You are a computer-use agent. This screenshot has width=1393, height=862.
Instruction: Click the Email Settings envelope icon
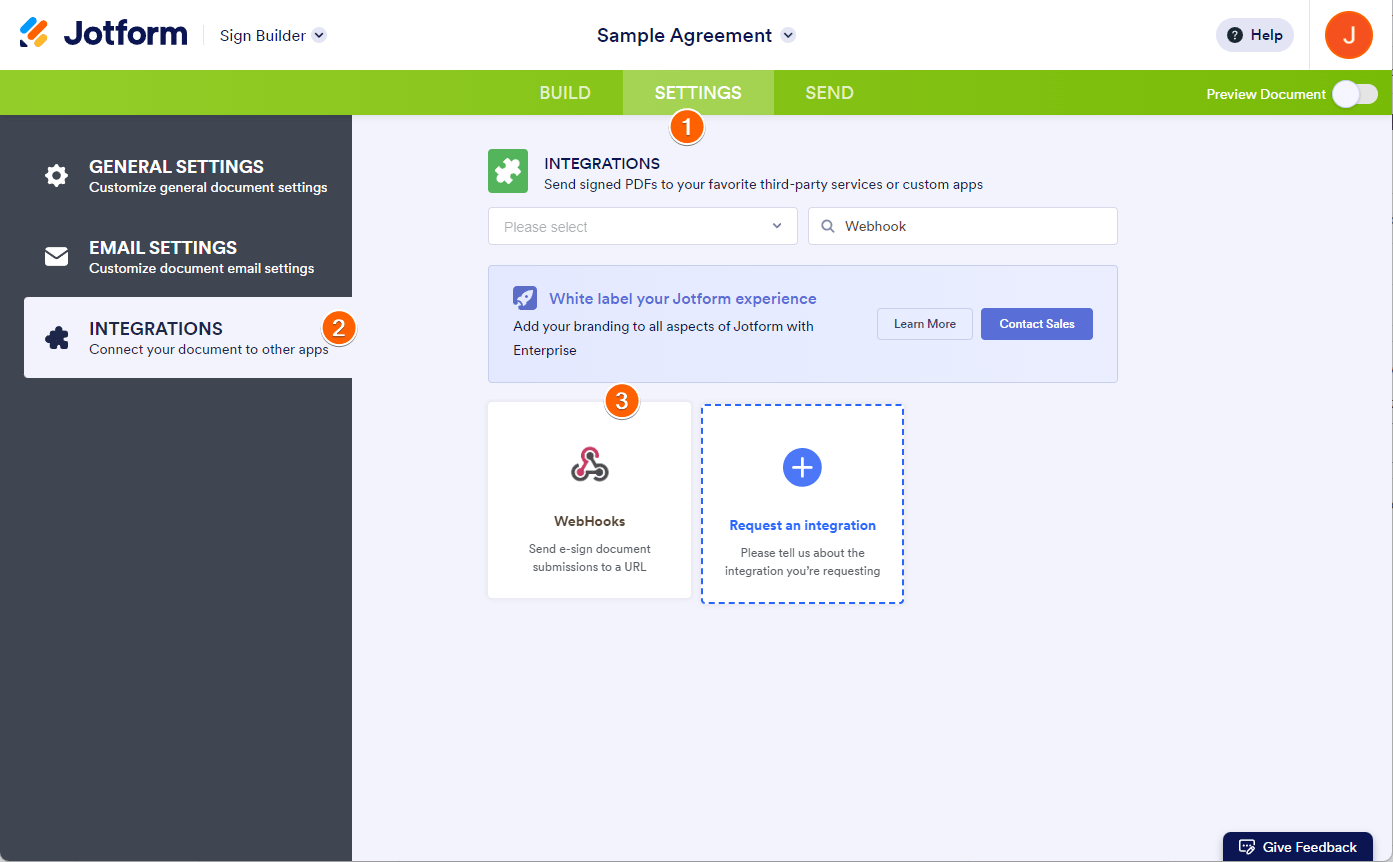[57, 257]
